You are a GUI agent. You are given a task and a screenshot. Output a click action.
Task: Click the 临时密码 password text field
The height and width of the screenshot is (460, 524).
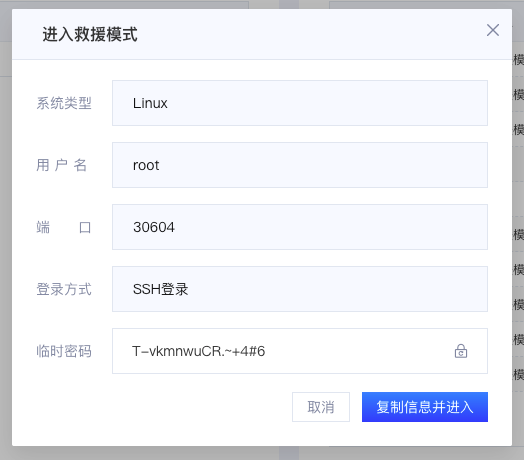300,351
